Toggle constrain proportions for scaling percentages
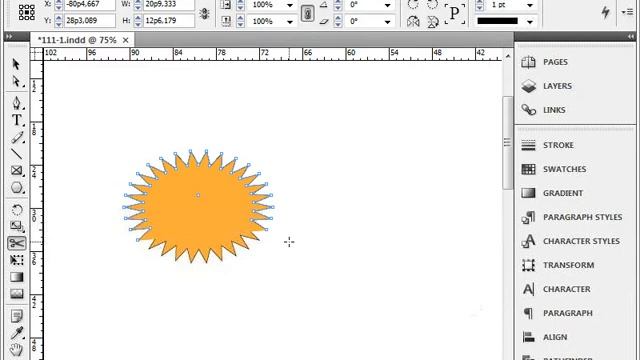 [307, 13]
